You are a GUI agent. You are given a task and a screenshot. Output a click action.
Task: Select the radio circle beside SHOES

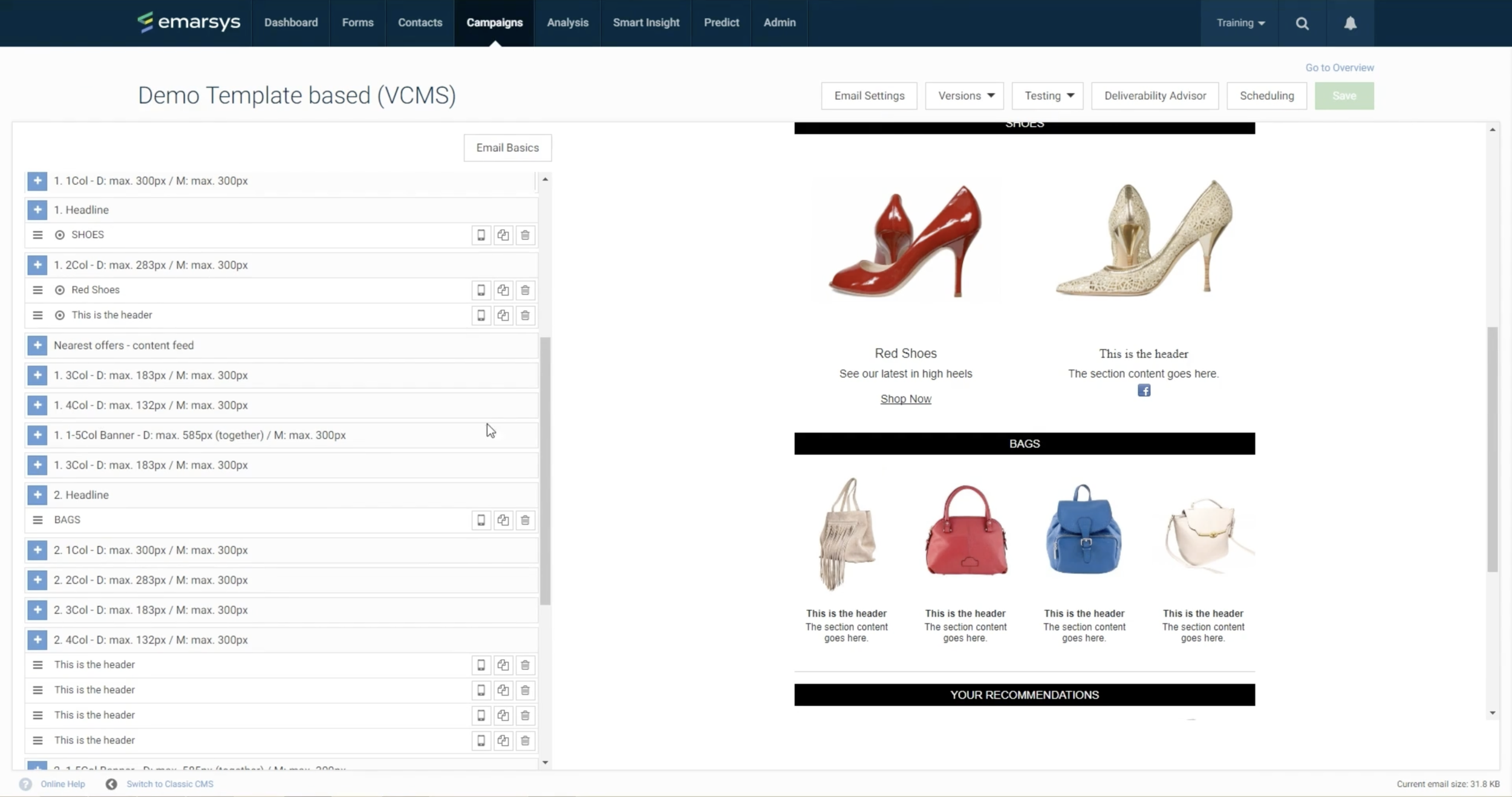tap(60, 235)
